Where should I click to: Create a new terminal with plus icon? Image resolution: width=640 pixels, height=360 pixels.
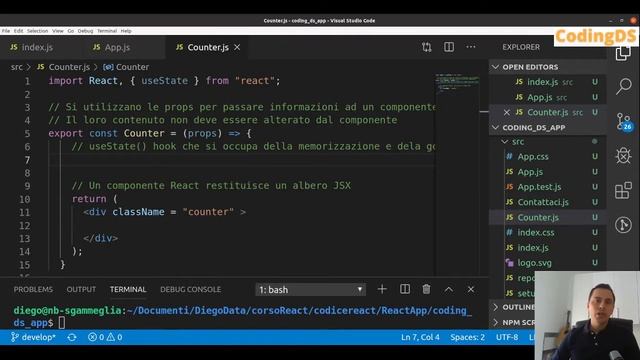382,289
